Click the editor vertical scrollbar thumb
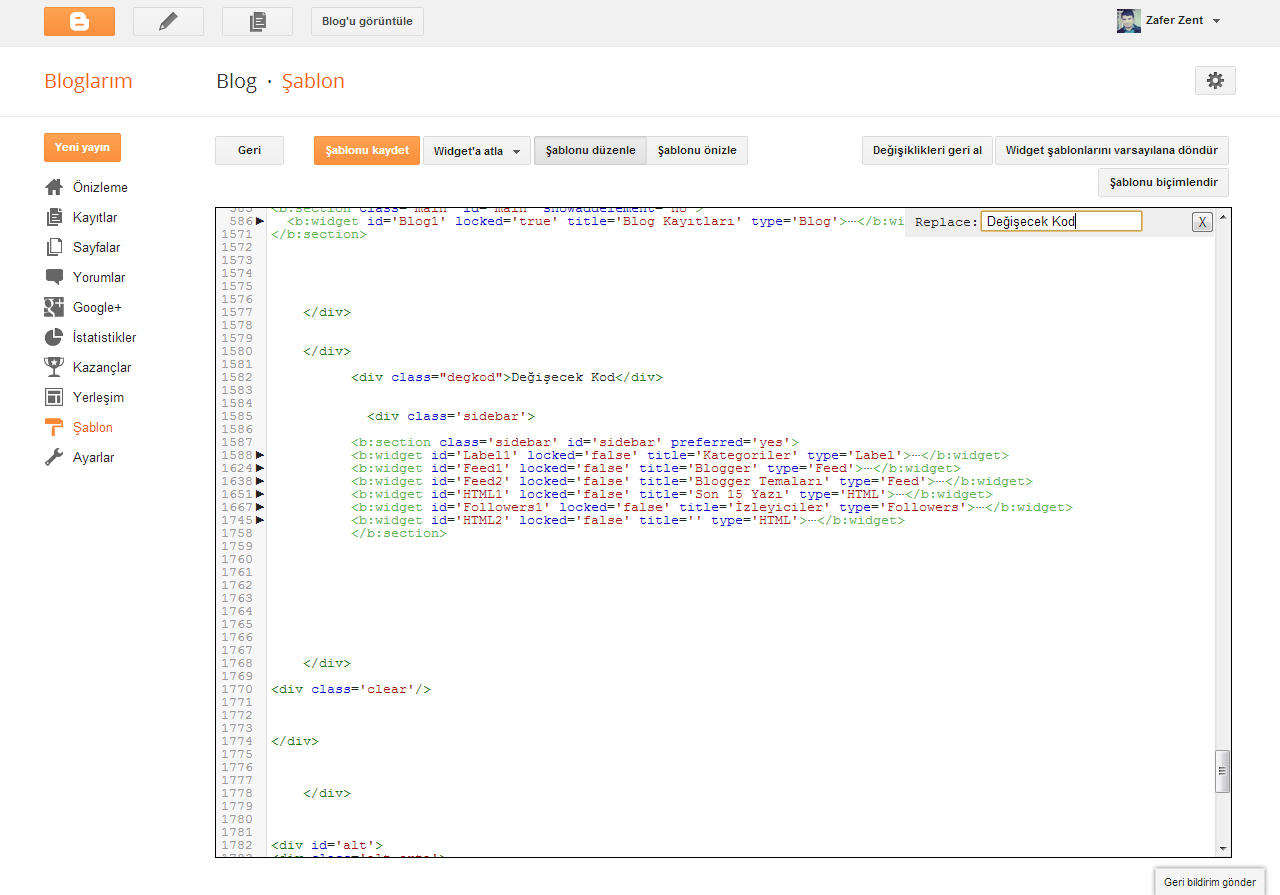 1223,771
